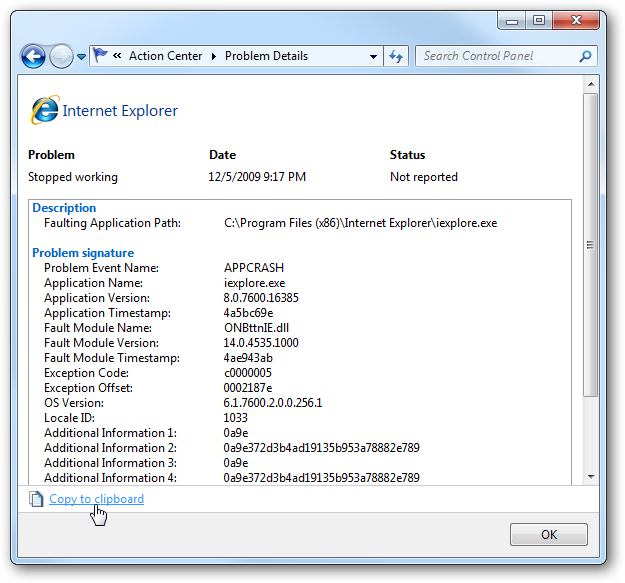Click the Internet Explorer logo icon
Screen dimensions: 625x583
(44, 110)
